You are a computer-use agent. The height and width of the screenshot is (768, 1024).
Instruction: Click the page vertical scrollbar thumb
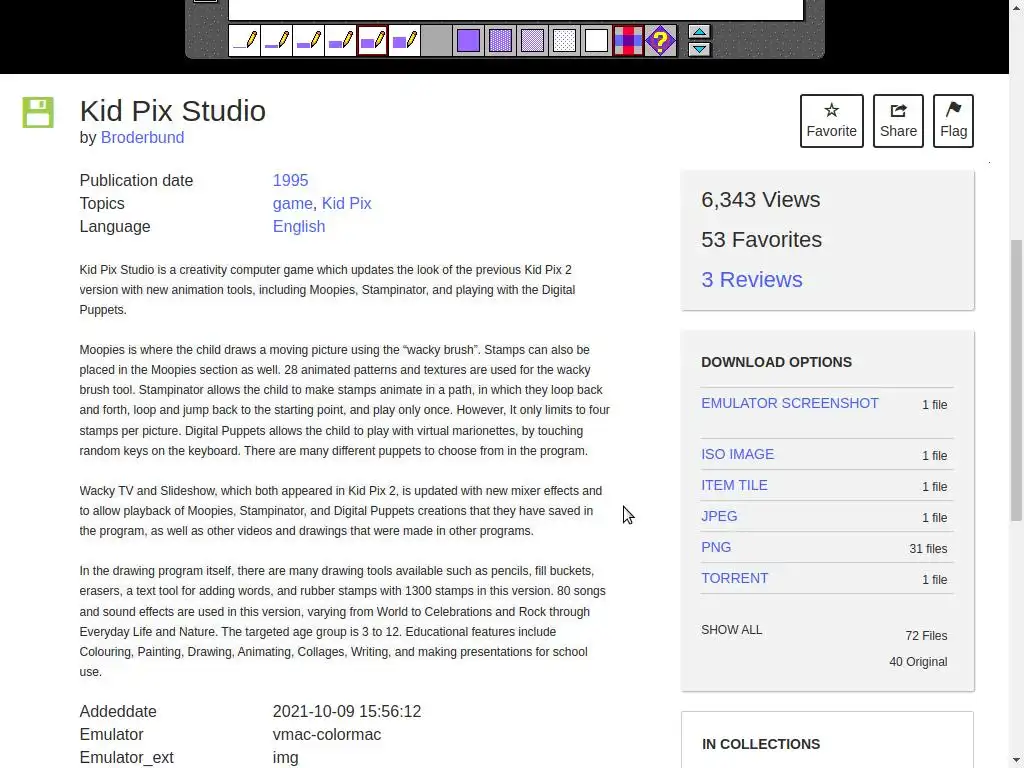tap(1016, 380)
